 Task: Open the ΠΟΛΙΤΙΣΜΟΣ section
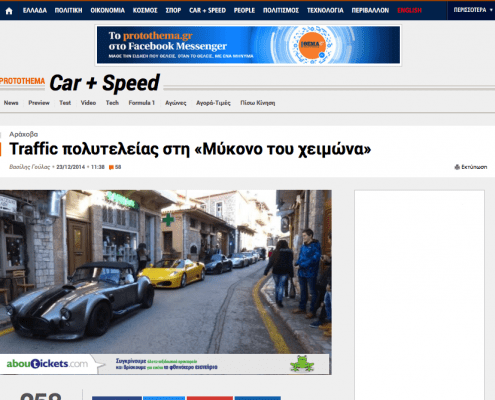click(281, 10)
